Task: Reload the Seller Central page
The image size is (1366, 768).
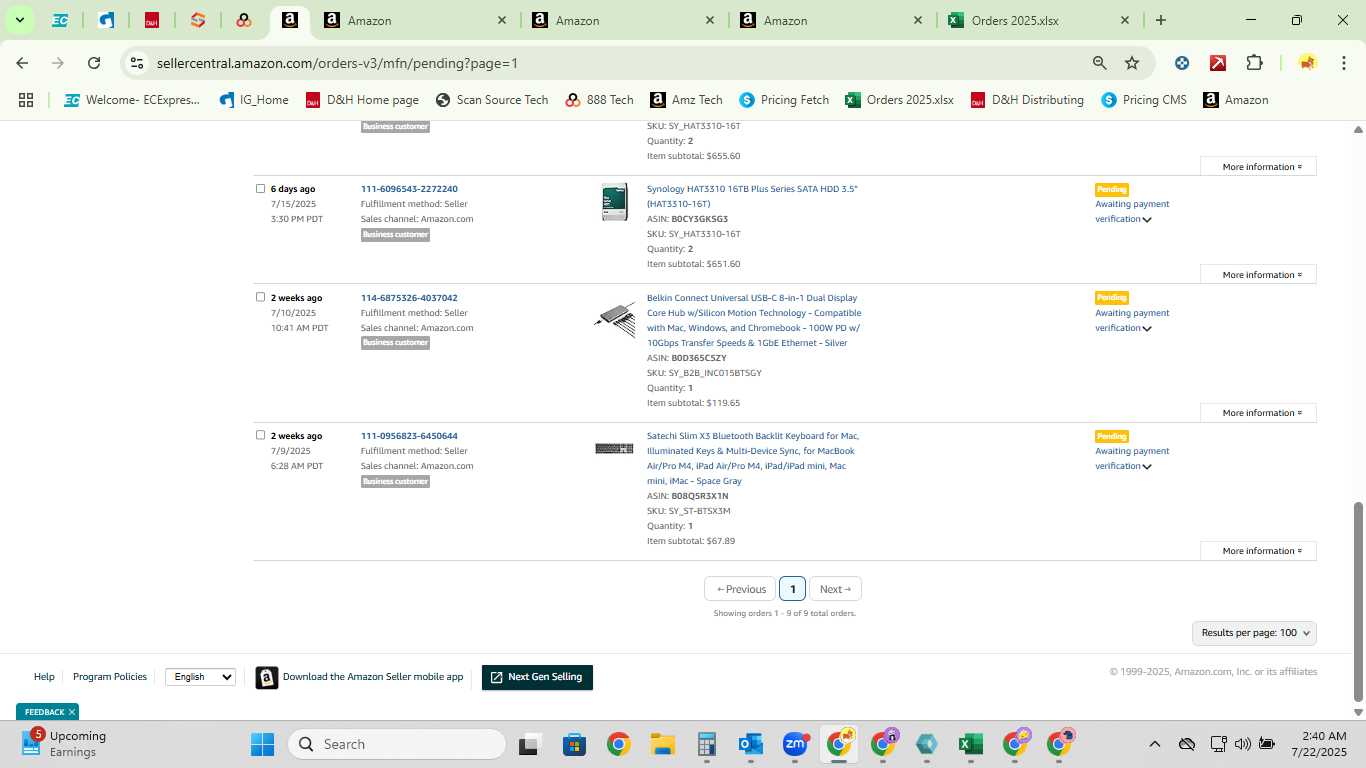Action: 94,63
